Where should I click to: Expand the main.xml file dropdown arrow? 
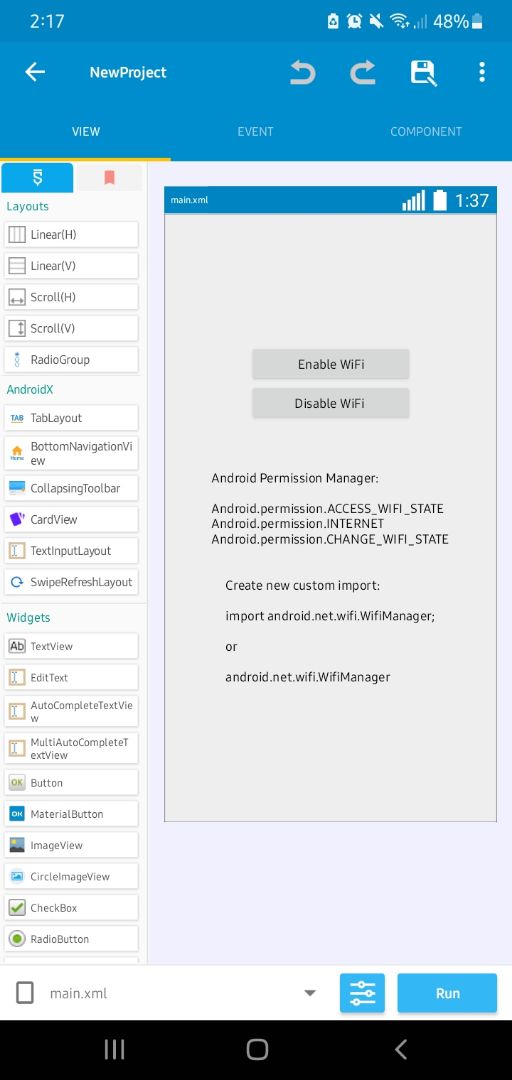(x=310, y=993)
